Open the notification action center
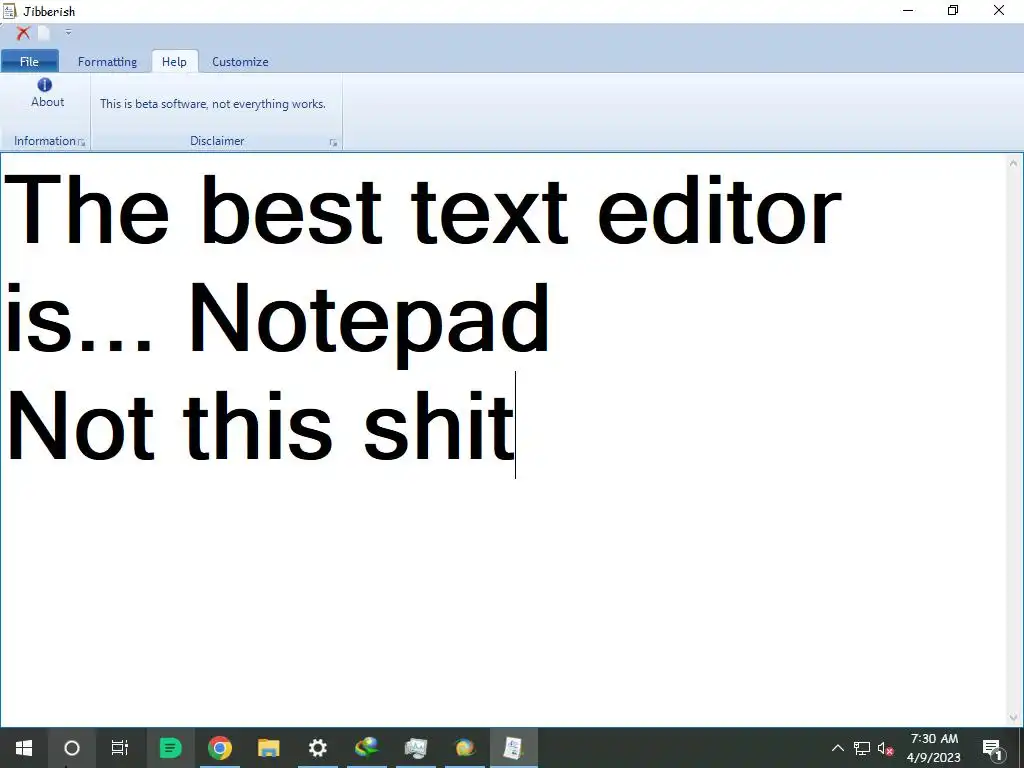 [992, 748]
